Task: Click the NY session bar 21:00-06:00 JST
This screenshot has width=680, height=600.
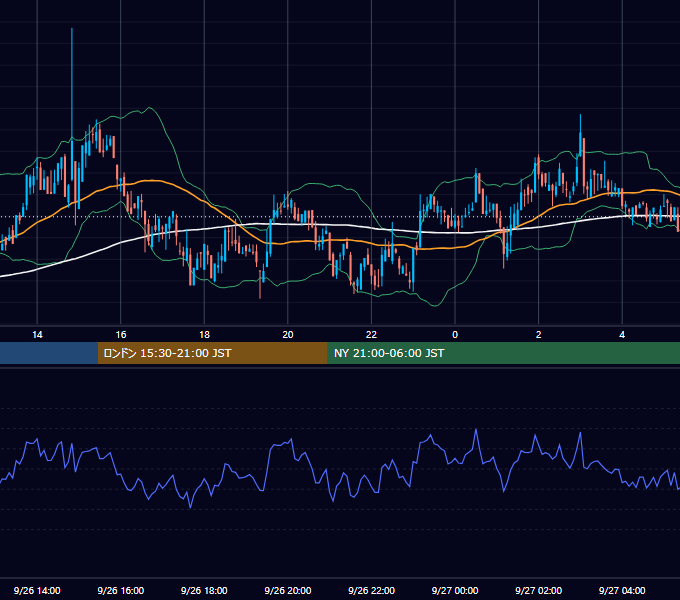Action: pyautogui.click(x=503, y=353)
